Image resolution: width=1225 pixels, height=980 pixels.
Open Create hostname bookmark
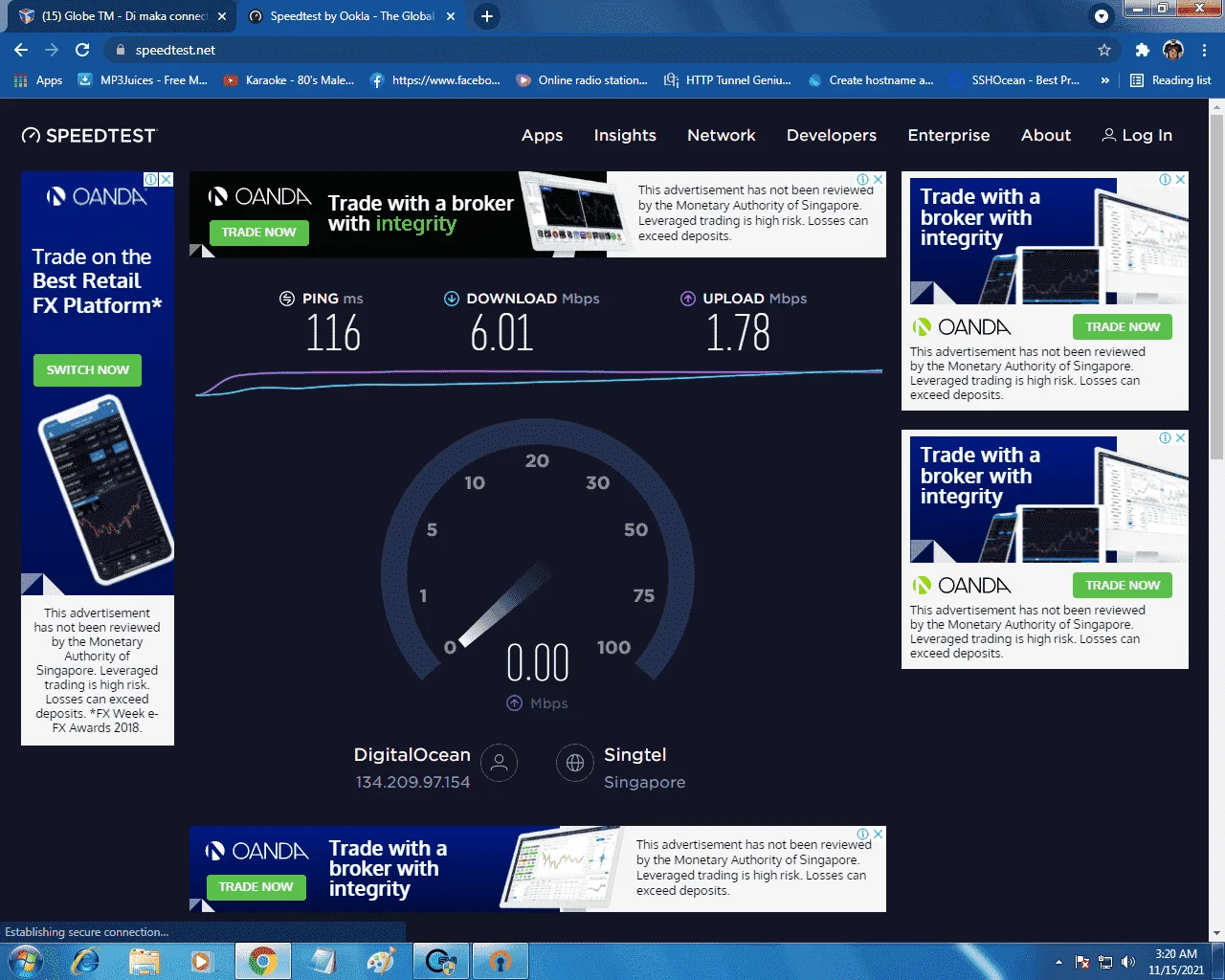point(871,80)
